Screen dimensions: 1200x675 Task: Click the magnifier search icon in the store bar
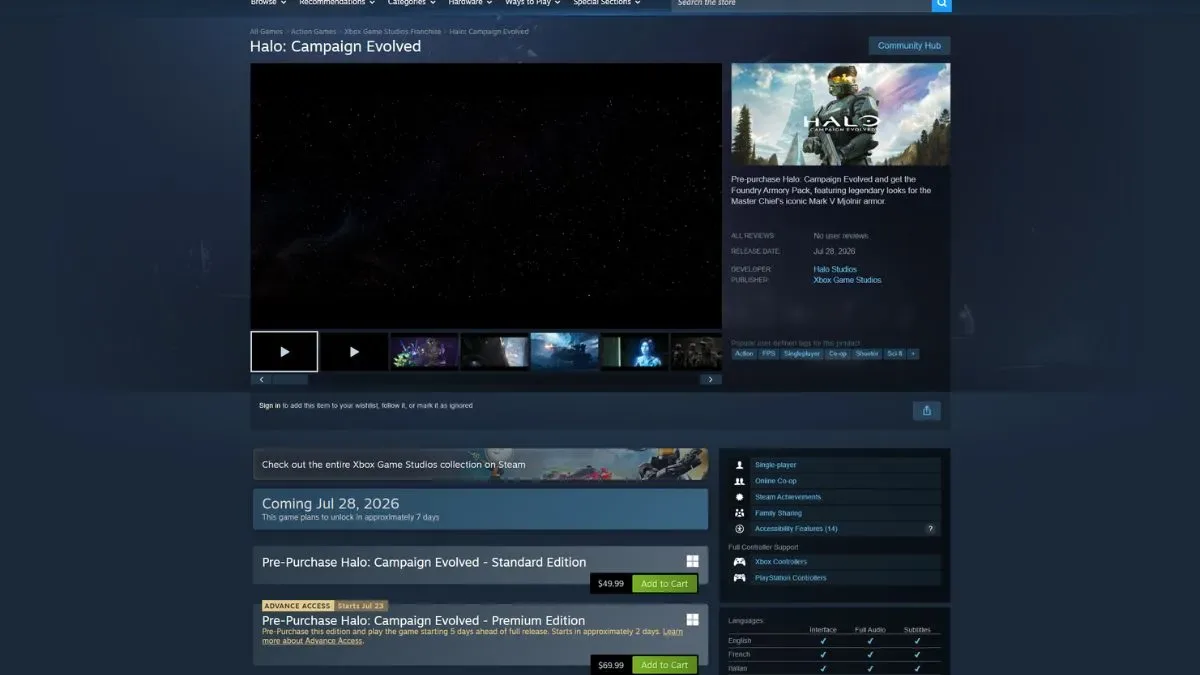point(941,4)
